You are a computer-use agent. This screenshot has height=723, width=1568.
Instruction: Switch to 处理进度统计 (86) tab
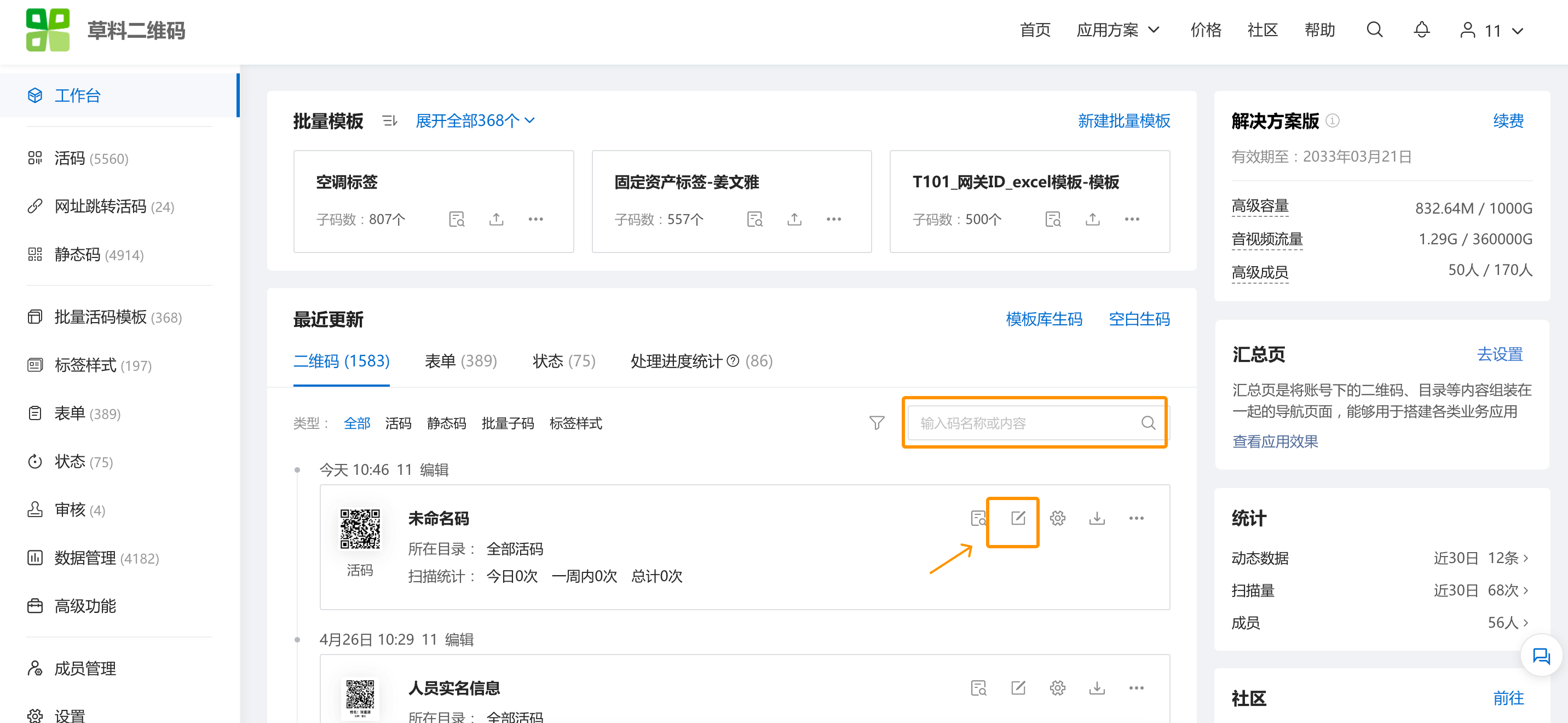click(x=701, y=361)
